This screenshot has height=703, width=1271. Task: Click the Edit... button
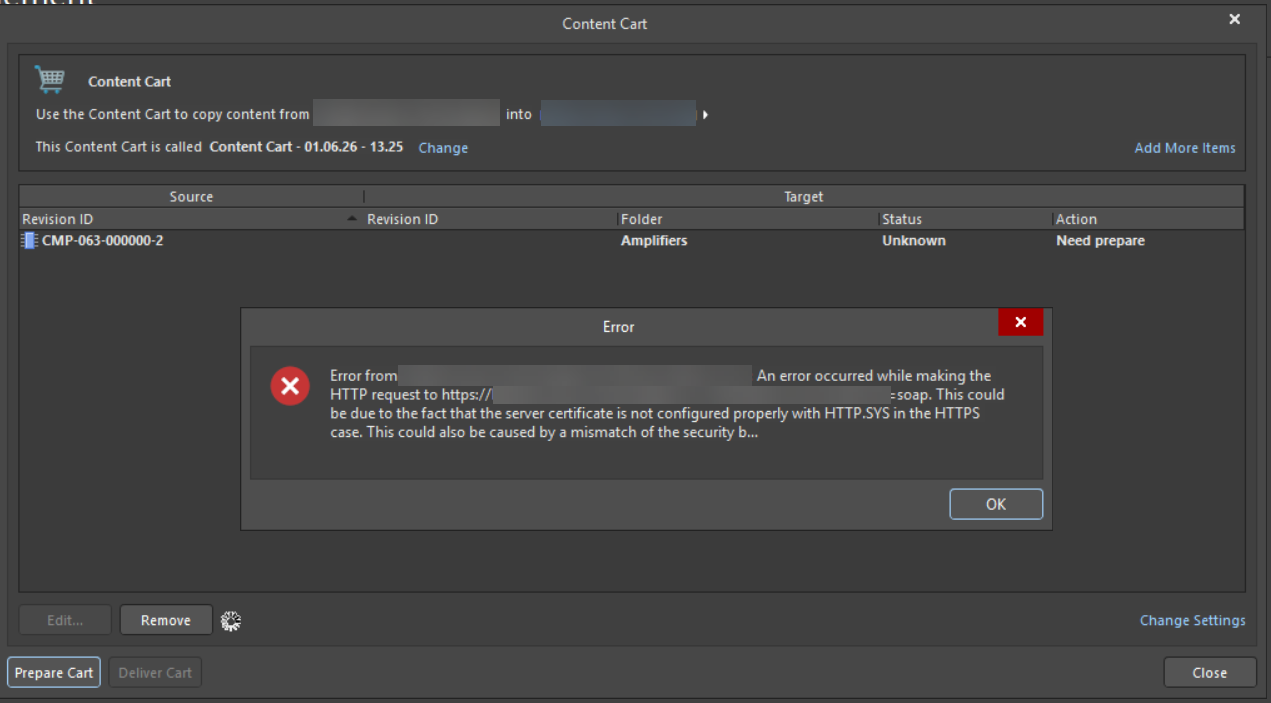[x=66, y=620]
